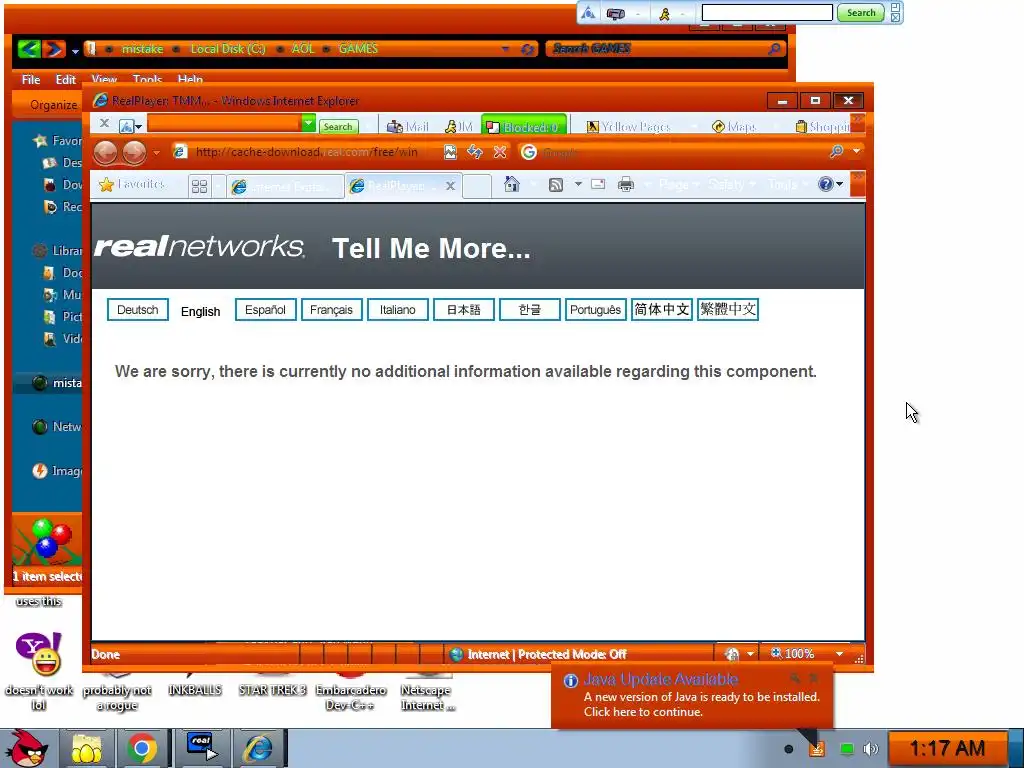Viewport: 1024px width, 768px height.
Task: Open the Favorites star button in IE
Action: pyautogui.click(x=131, y=185)
